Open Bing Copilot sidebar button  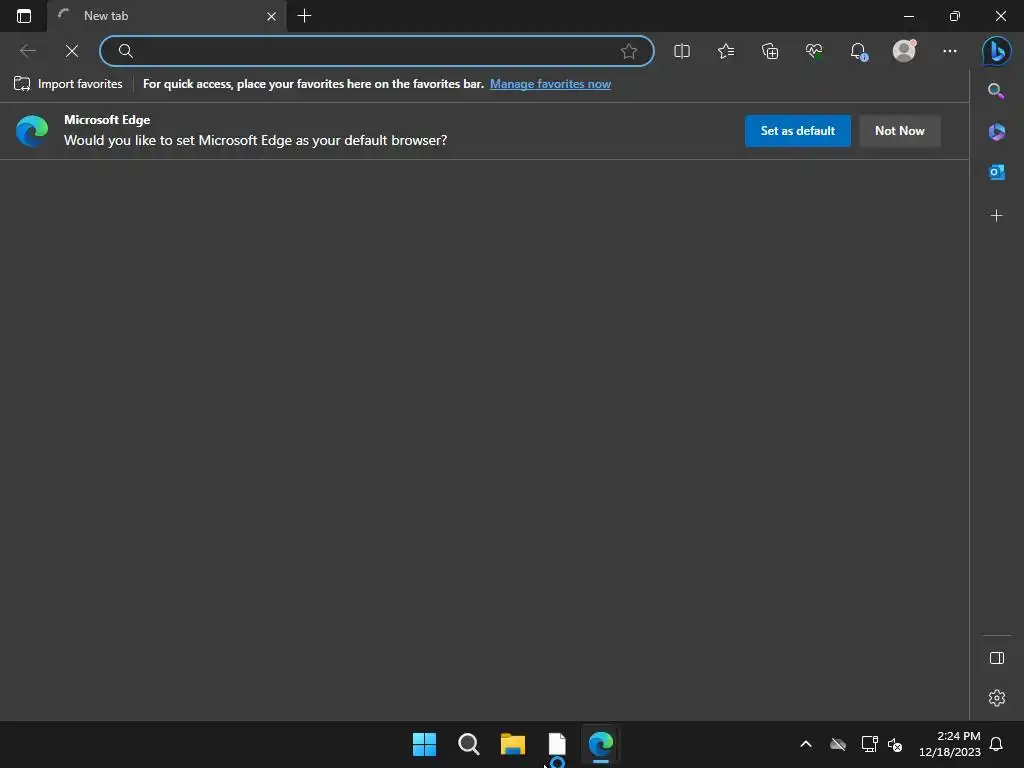(x=997, y=51)
